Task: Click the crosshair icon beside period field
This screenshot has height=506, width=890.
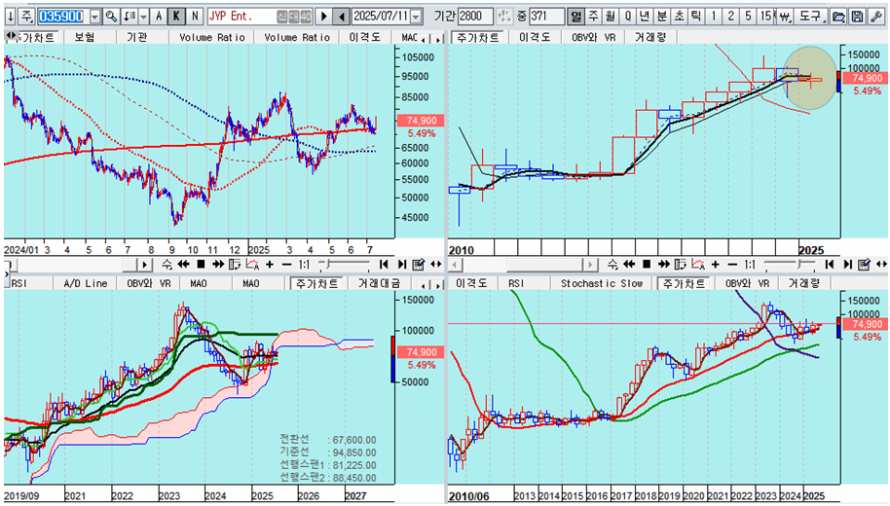Action: (x=503, y=17)
